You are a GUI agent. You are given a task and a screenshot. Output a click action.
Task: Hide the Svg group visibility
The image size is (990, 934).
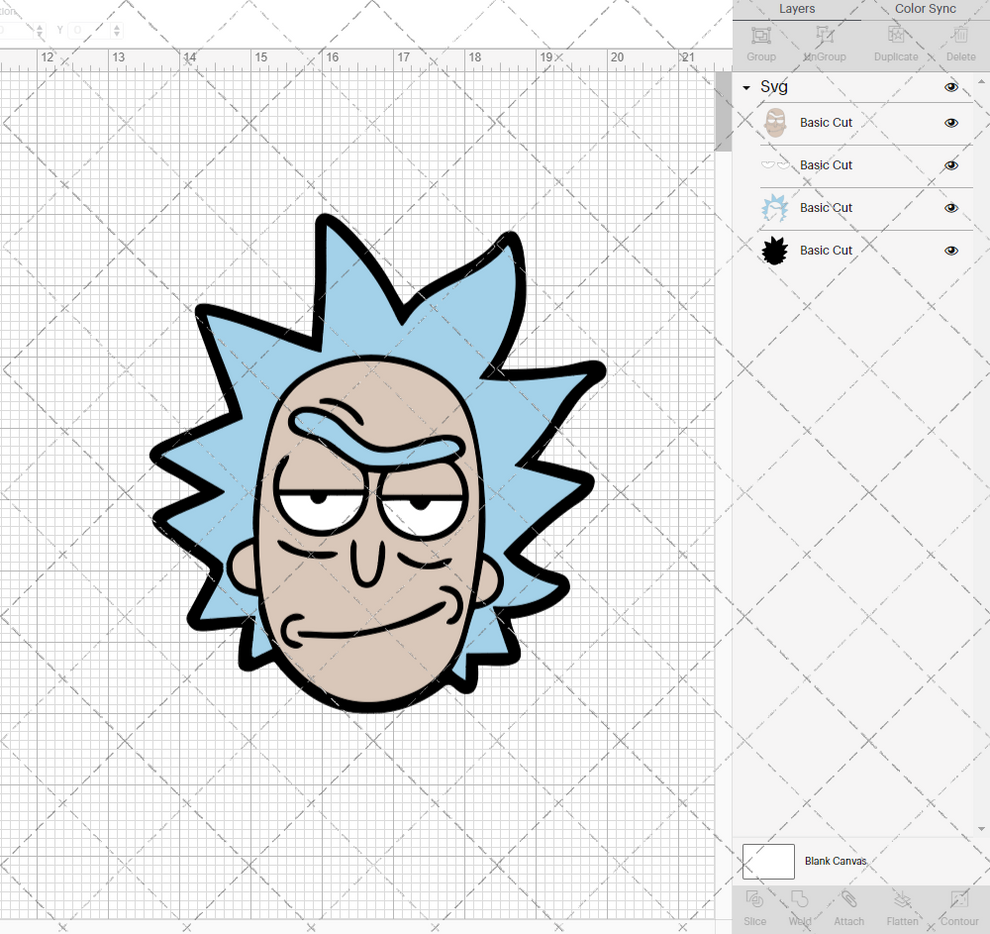point(951,87)
